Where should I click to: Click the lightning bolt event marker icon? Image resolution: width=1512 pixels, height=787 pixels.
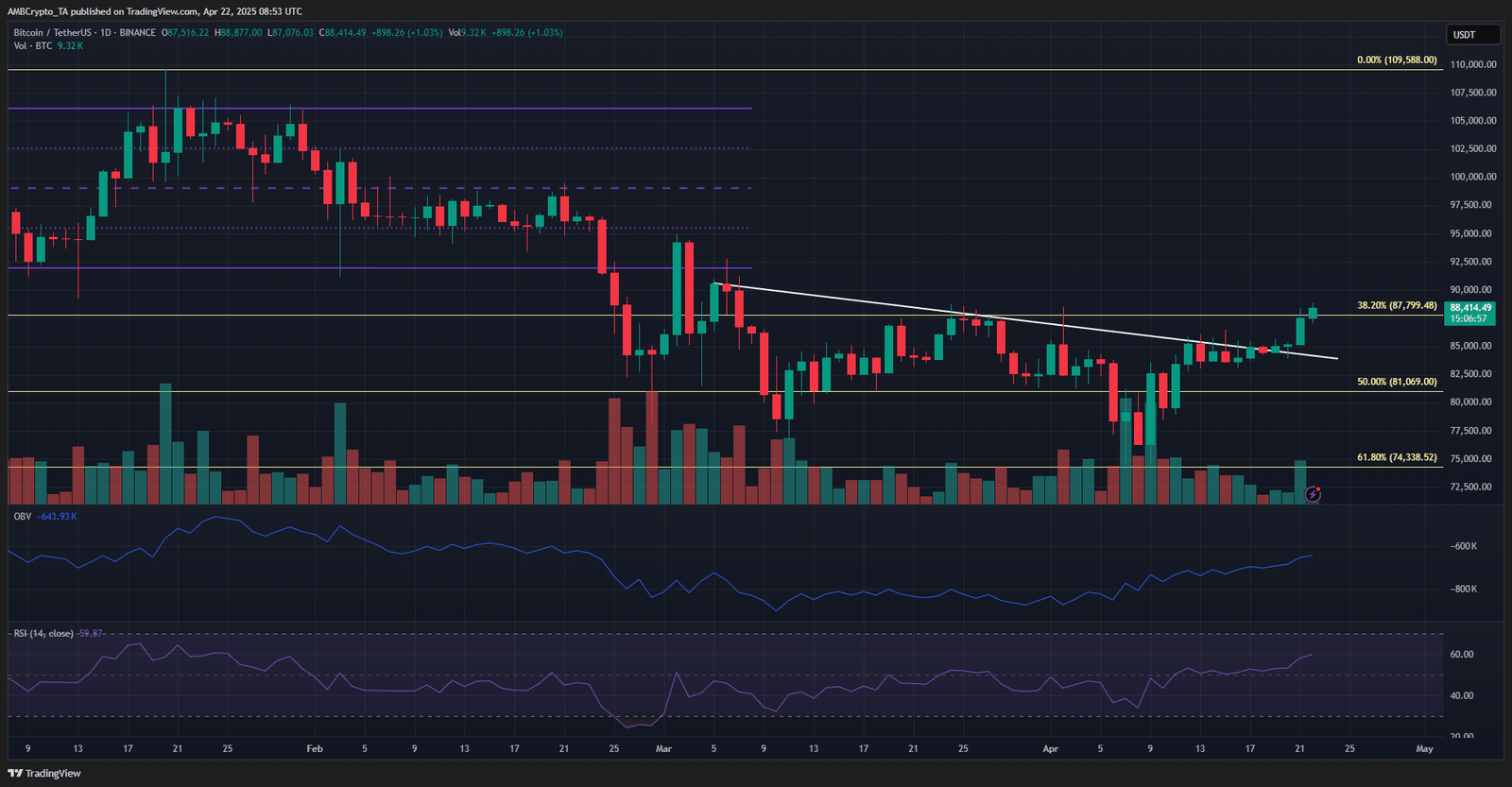(1313, 494)
